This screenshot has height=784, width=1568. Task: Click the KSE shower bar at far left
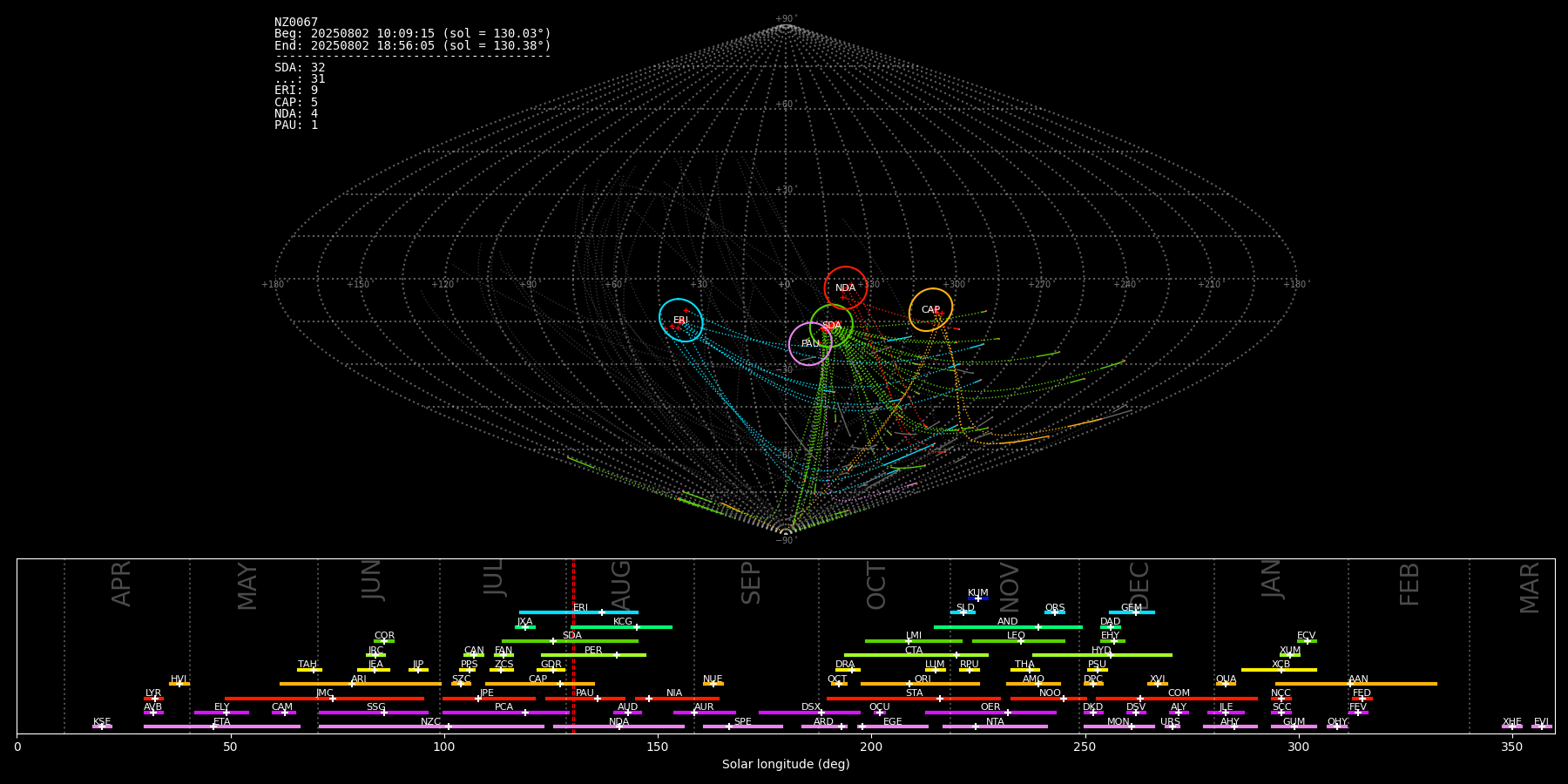[x=102, y=727]
